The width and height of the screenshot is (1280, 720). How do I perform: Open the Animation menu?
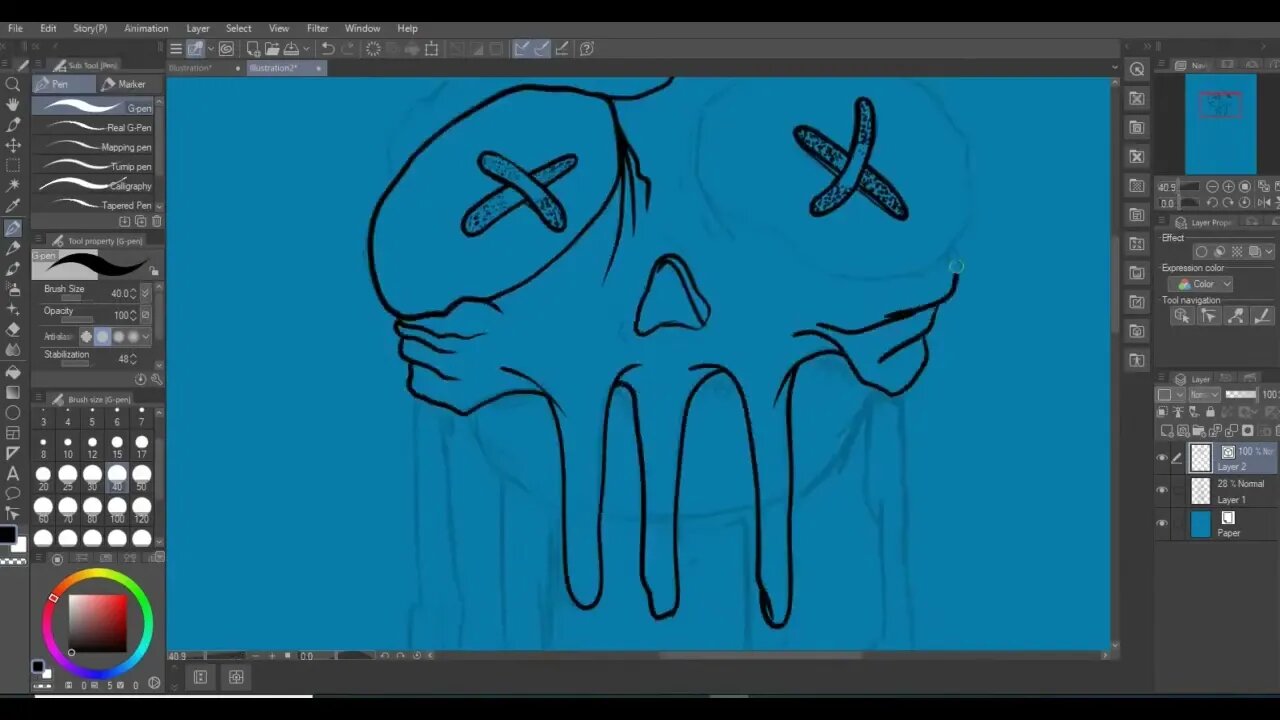coord(146,28)
